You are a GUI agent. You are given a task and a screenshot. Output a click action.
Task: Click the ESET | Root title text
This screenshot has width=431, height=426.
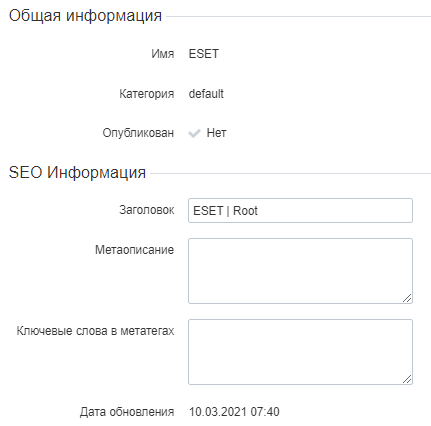pyautogui.click(x=225, y=211)
